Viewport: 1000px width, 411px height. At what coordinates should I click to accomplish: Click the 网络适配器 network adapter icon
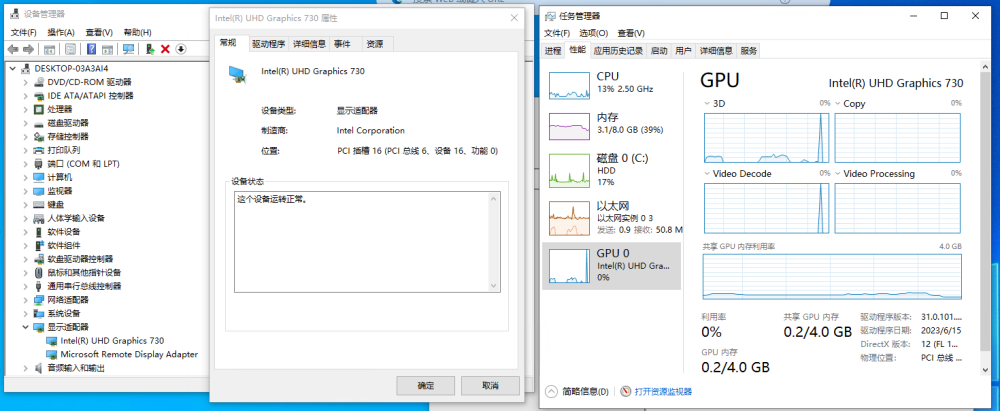(x=39, y=299)
